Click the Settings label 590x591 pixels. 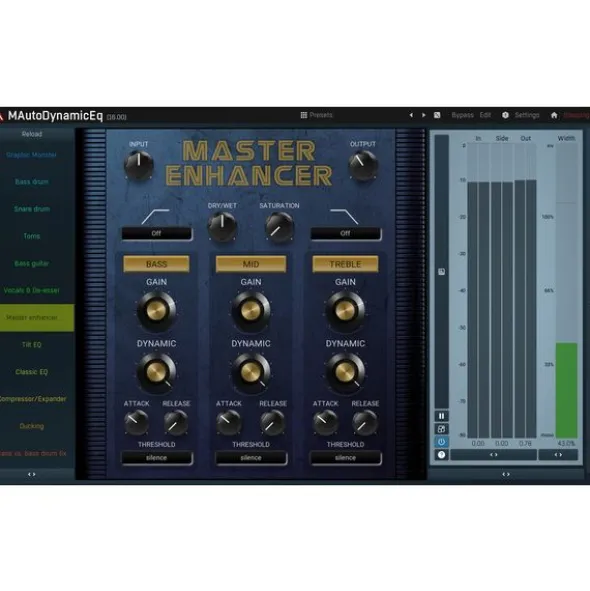pos(527,115)
